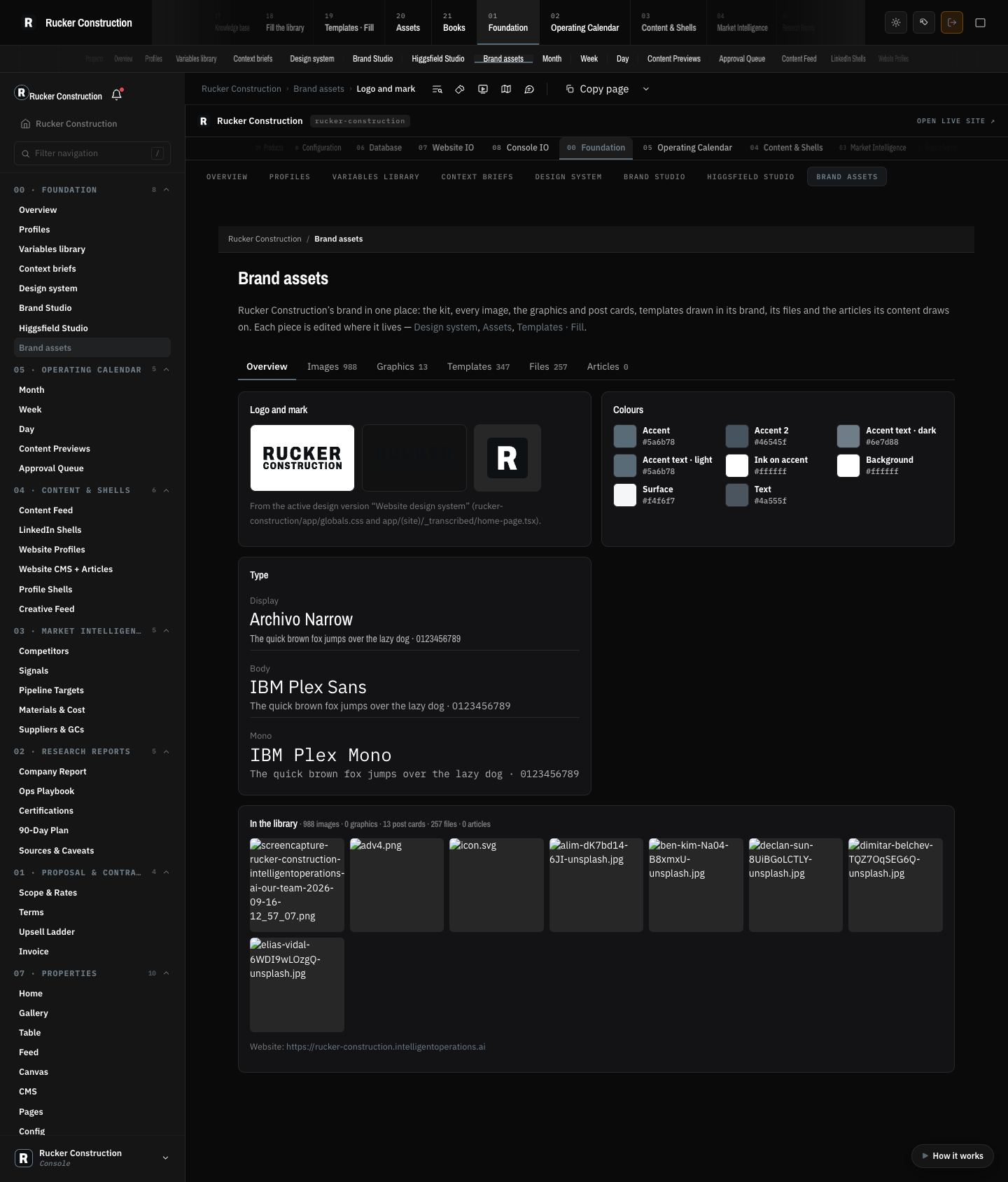Screen dimensions: 1008x1182
Task: Click the play-in-screen icon in the breadcrumb toolbar
Action: [483, 89]
